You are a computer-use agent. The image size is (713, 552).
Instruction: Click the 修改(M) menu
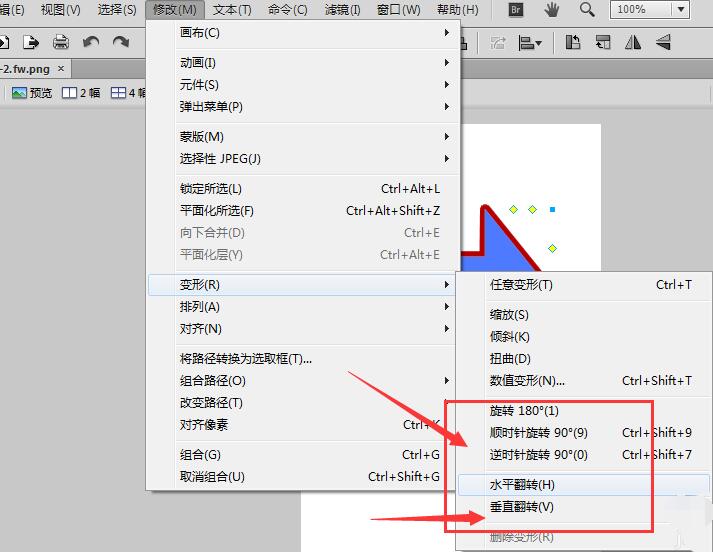pos(175,10)
